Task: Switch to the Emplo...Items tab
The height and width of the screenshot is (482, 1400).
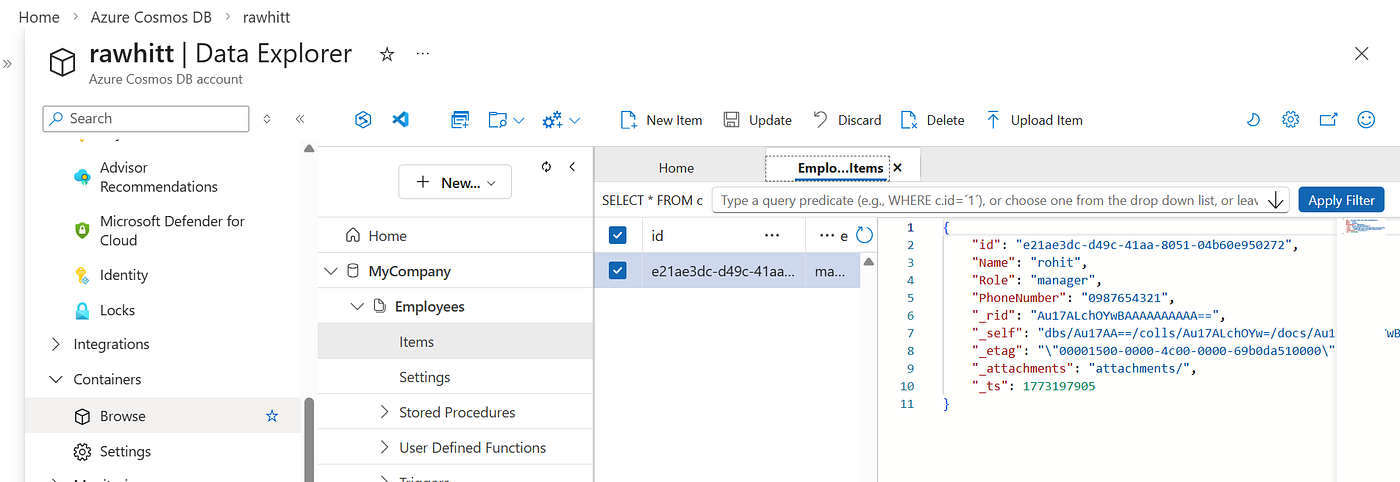Action: (840, 168)
